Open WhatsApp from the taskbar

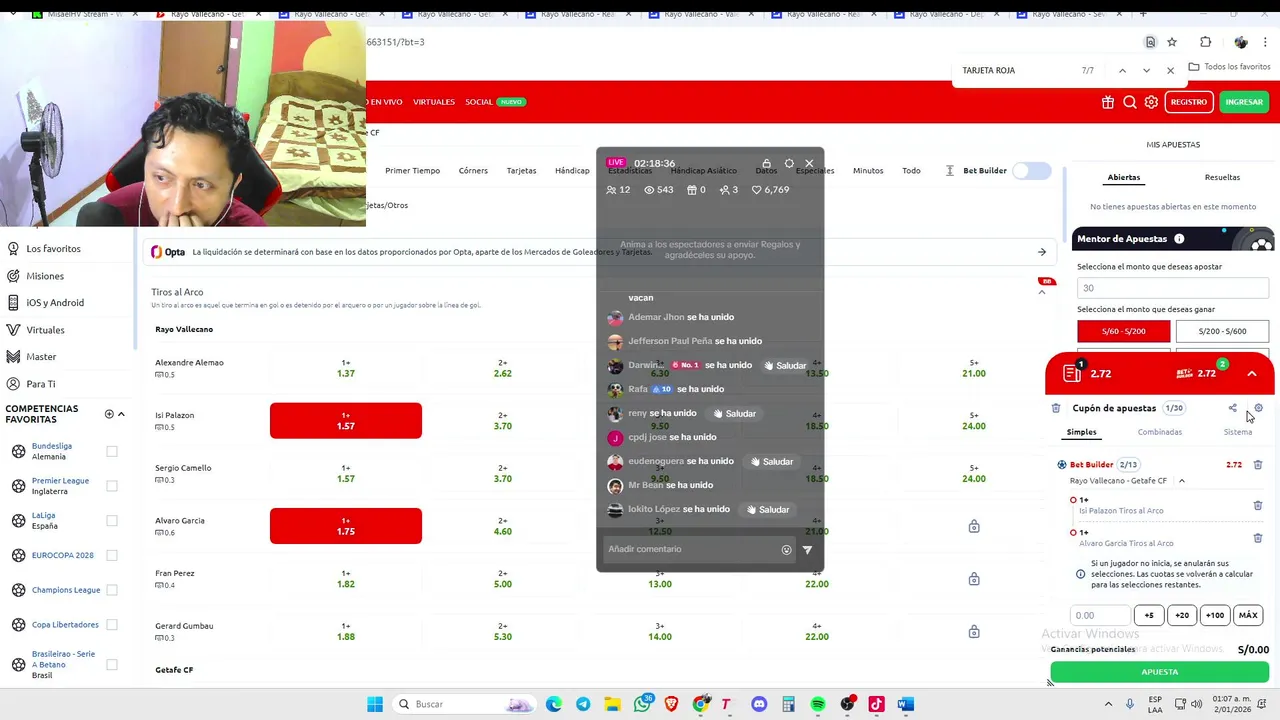(x=642, y=704)
